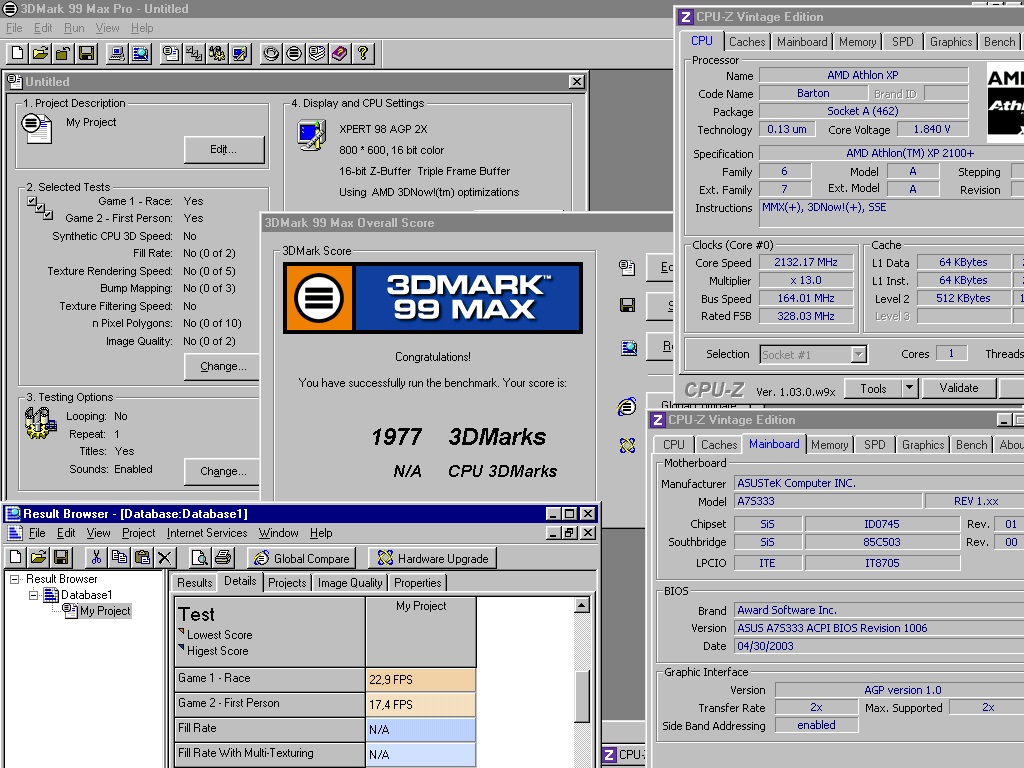Click the Paste clipboard icon in Result Browser
The width and height of the screenshot is (1024, 768).
[x=142, y=558]
